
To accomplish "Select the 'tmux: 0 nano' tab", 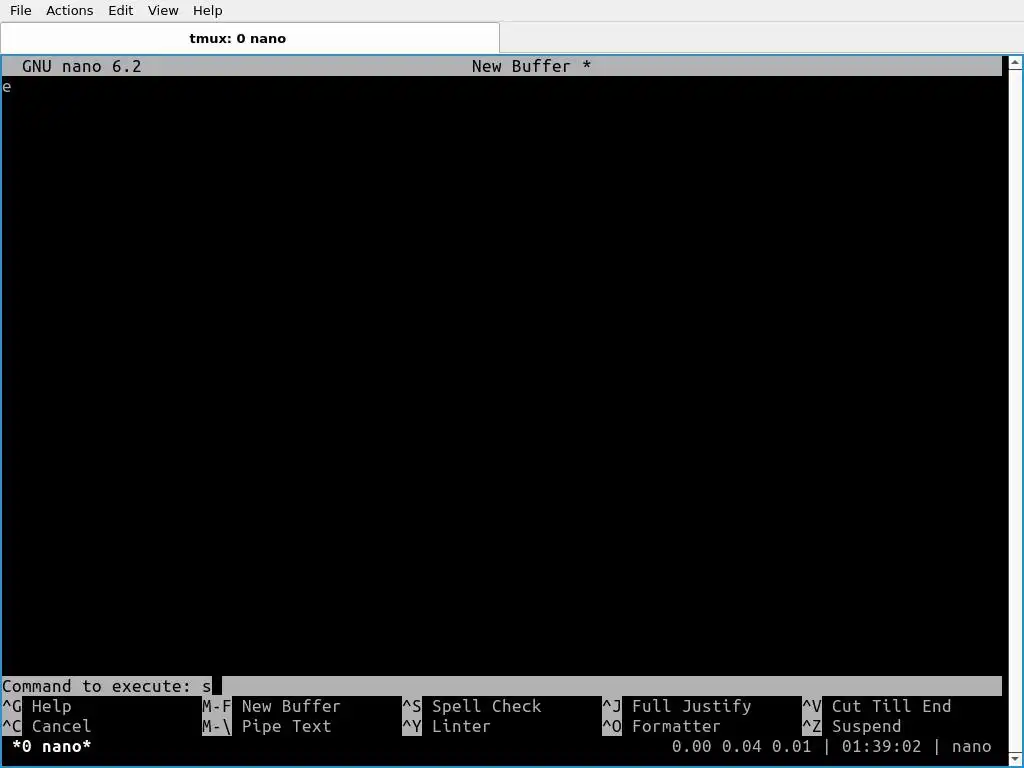I will [250, 39].
